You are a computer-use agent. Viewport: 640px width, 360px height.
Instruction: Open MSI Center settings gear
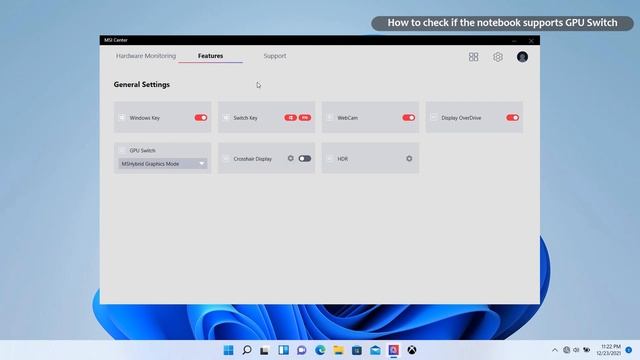click(498, 57)
